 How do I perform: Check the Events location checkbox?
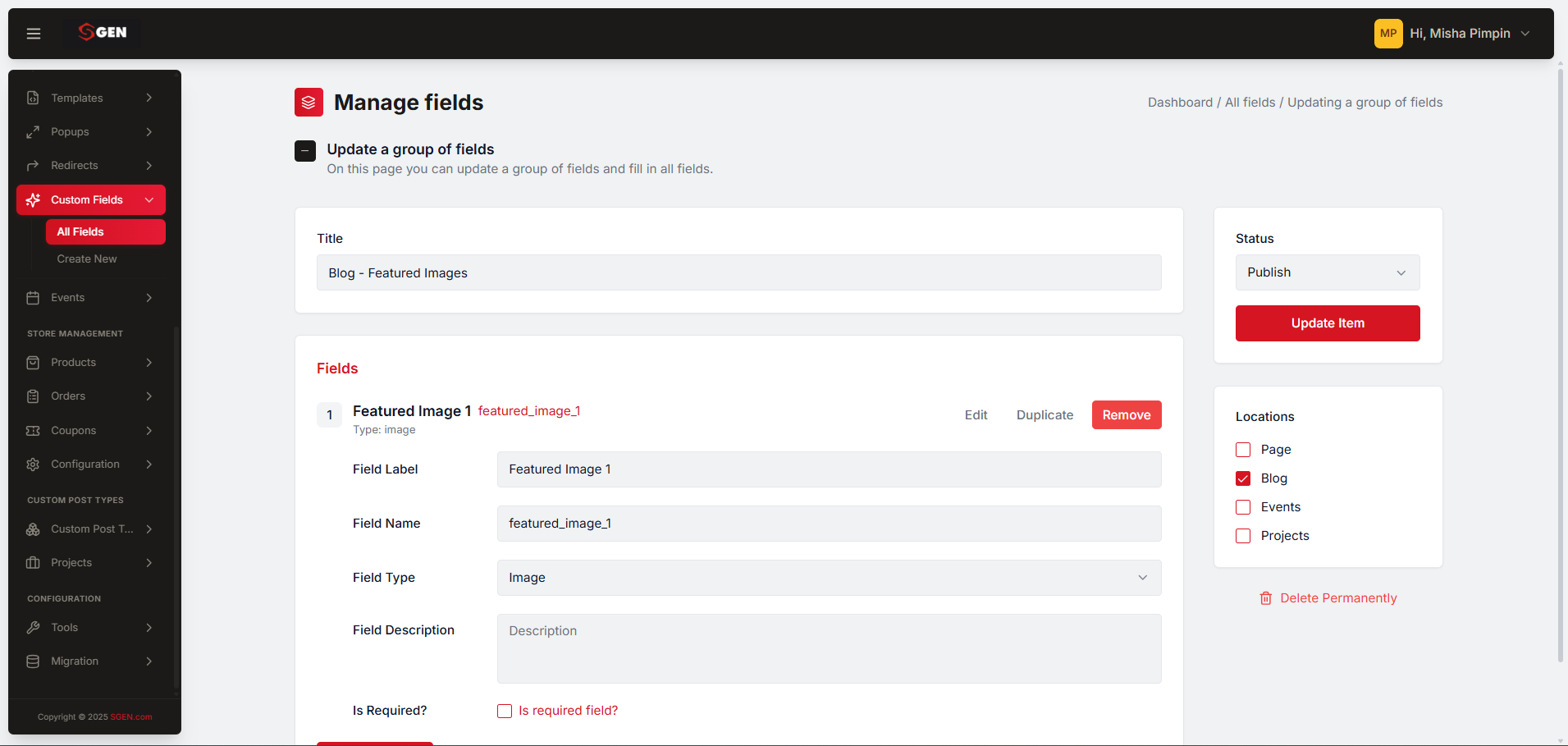coord(1243,507)
